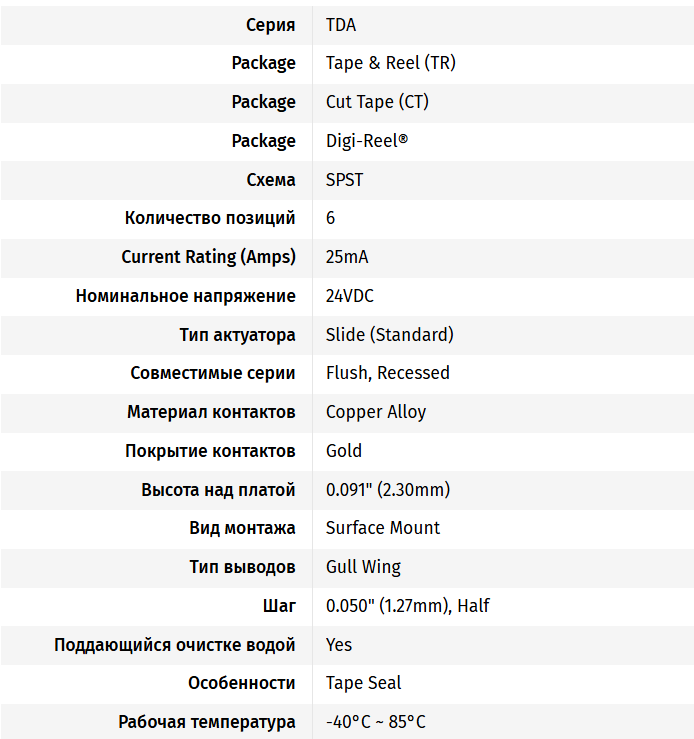Click the Gull Wing value
Viewport: 694px width, 739px height.
pyautogui.click(x=363, y=567)
